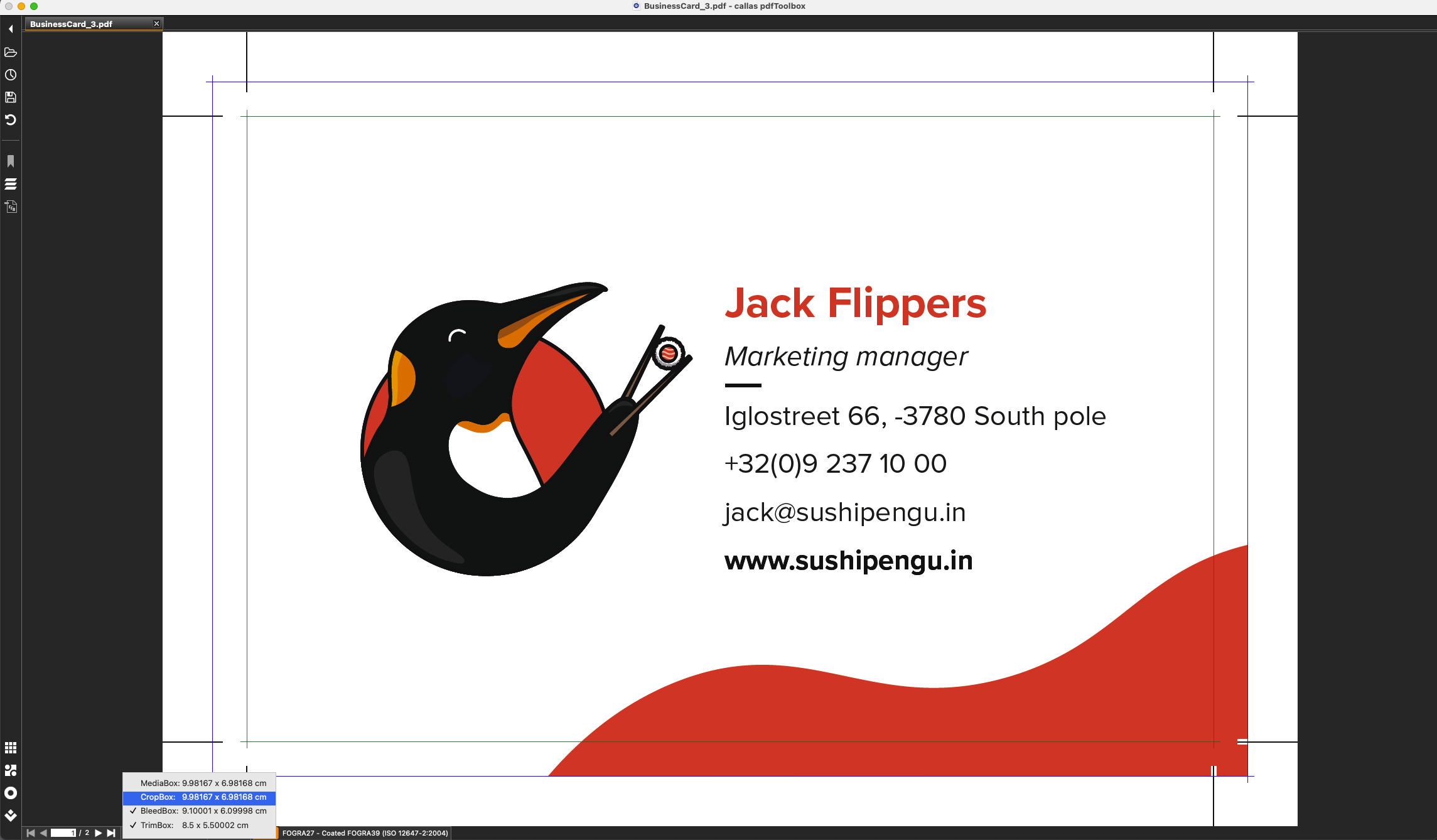The width and height of the screenshot is (1437, 840).
Task: Click the green macOS zoom window button
Action: 34,6
